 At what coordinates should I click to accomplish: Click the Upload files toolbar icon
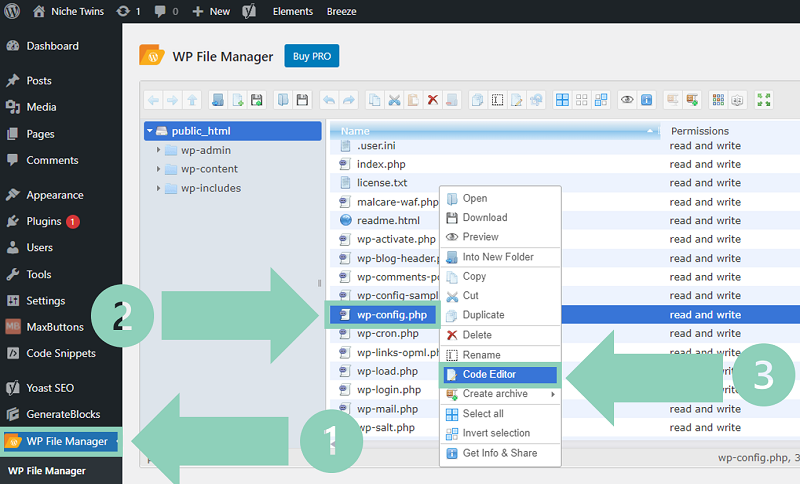[x=257, y=100]
